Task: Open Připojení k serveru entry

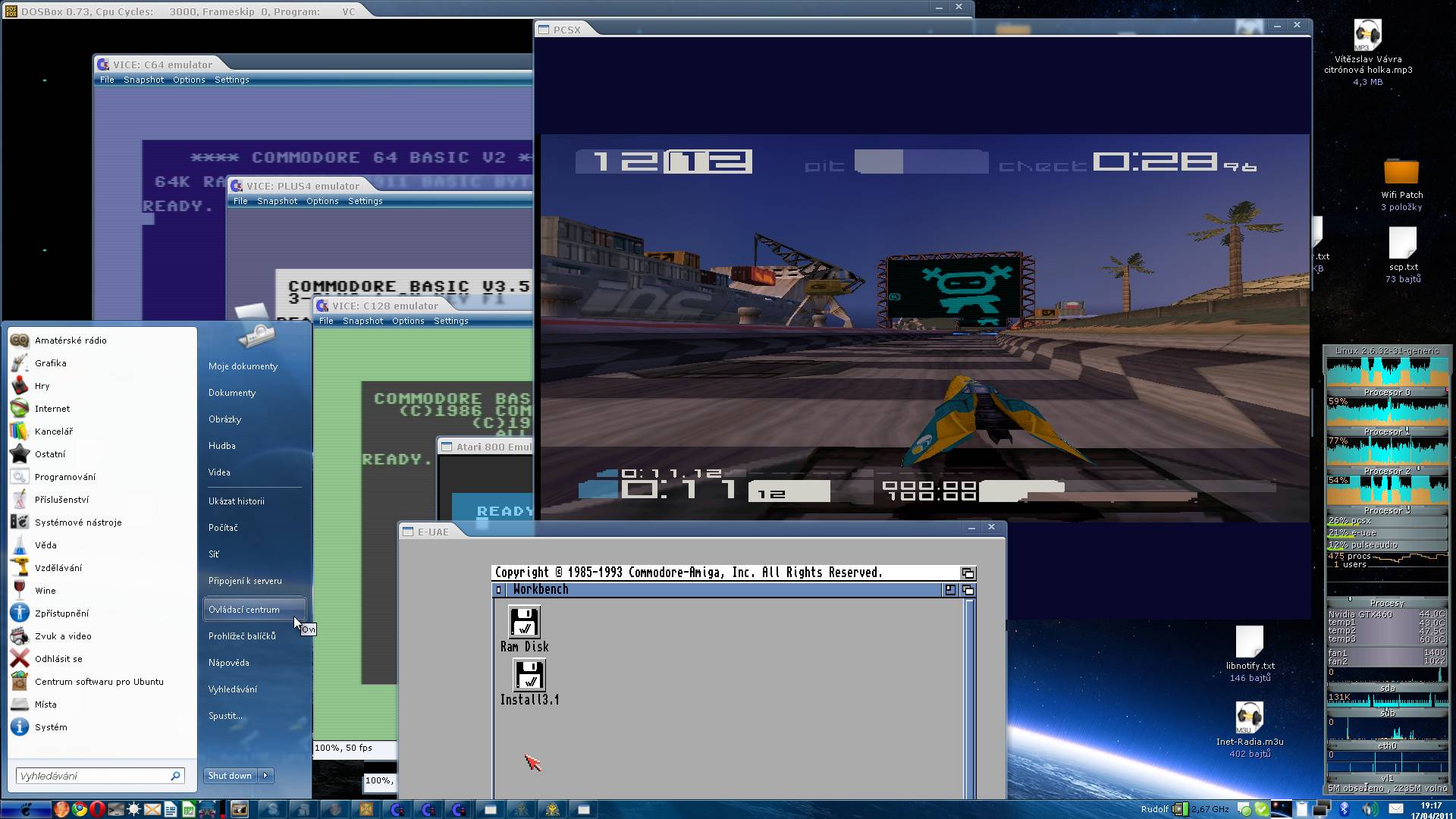Action: pos(245,581)
